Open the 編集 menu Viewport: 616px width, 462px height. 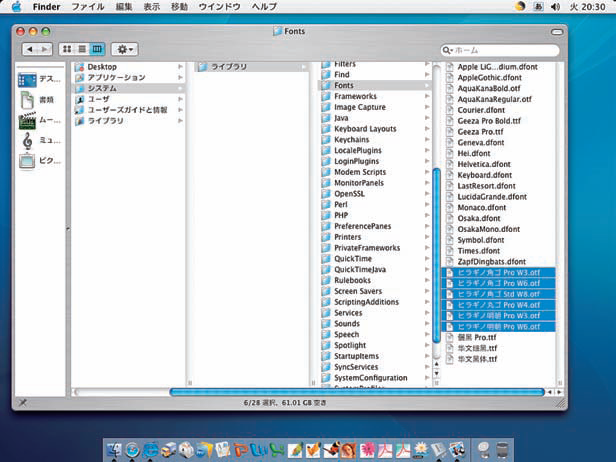pyautogui.click(x=124, y=7)
